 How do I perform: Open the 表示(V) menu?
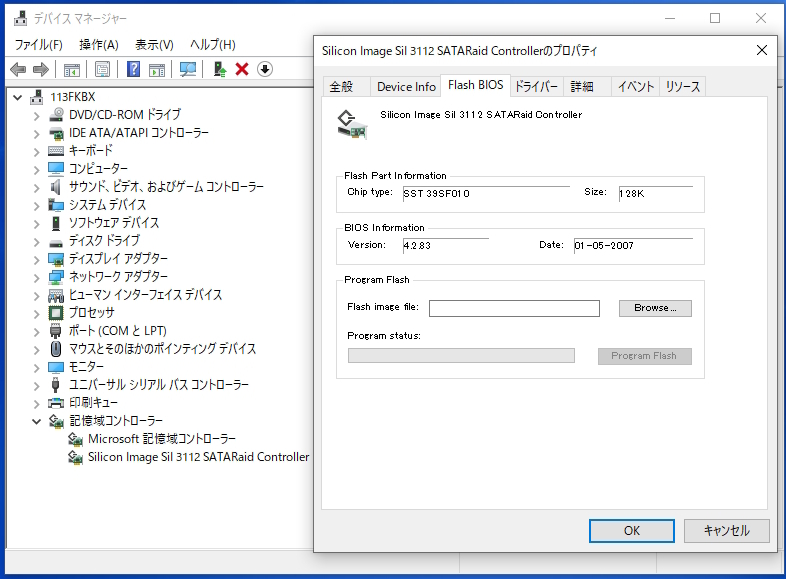click(154, 45)
